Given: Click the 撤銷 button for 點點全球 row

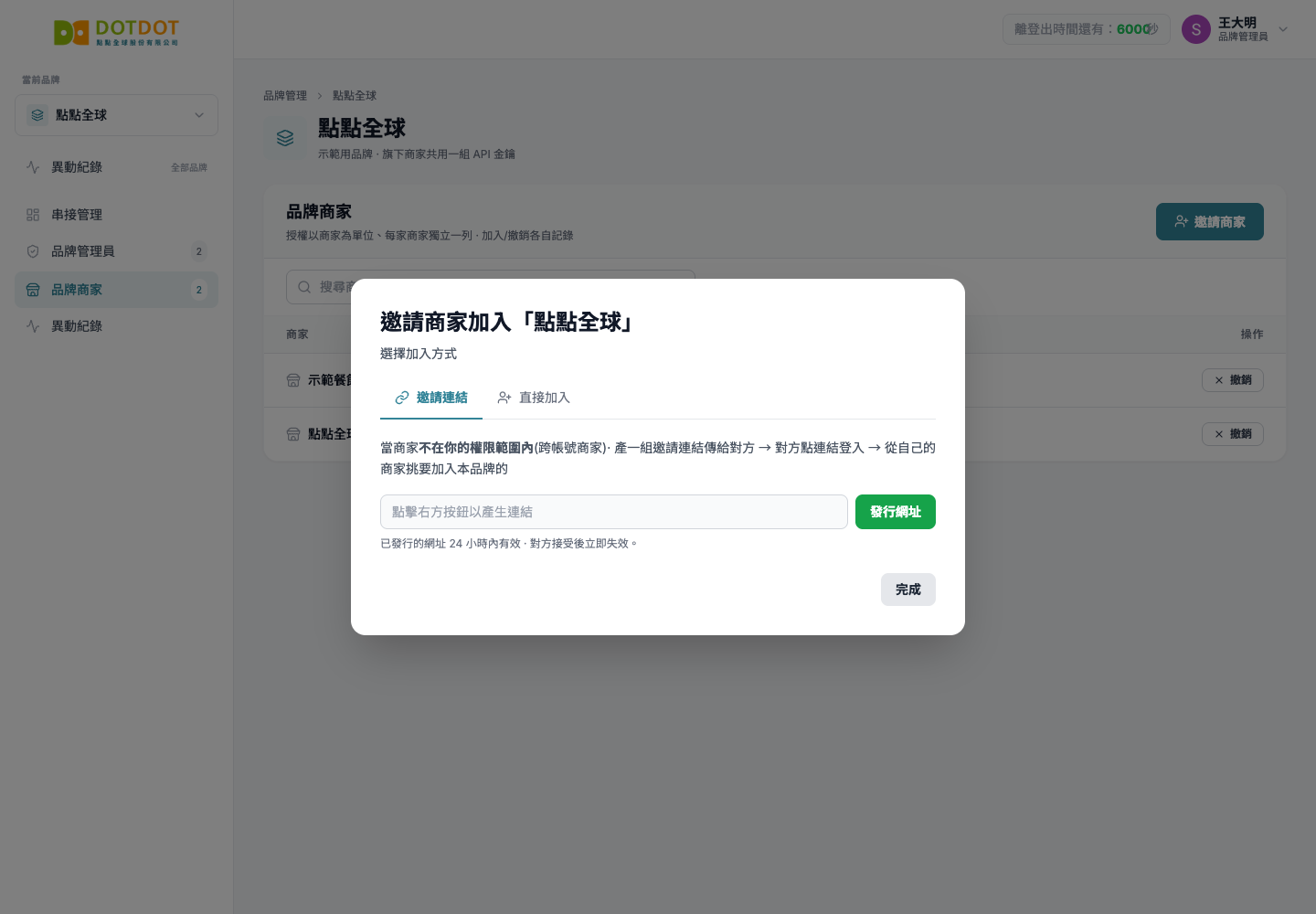Looking at the screenshot, I should pyautogui.click(x=1232, y=434).
